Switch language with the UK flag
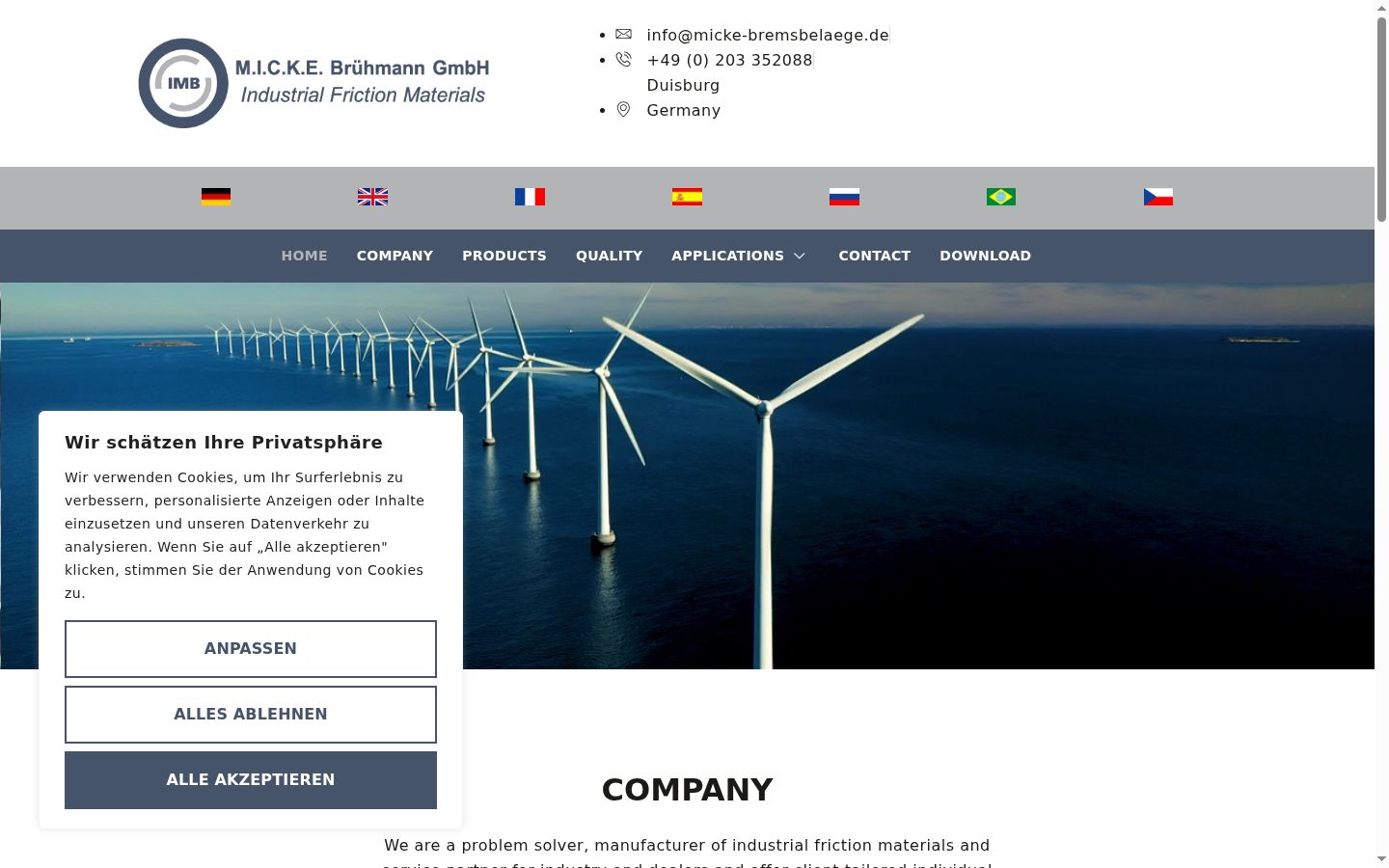Screen dimensions: 1389x868 373,197
